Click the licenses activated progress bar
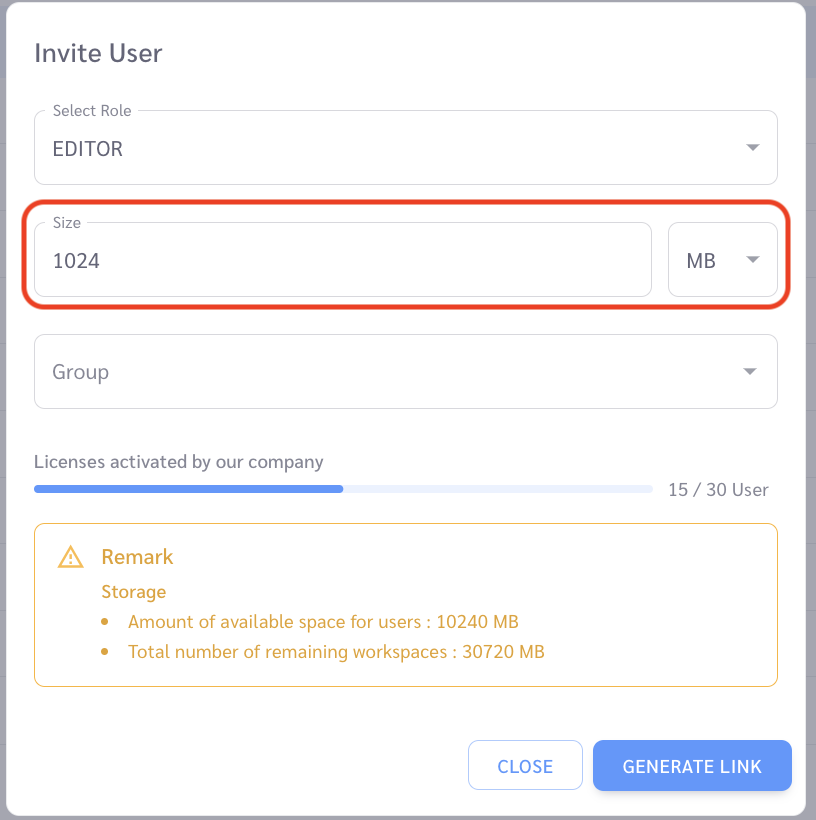The image size is (816, 820). point(343,489)
